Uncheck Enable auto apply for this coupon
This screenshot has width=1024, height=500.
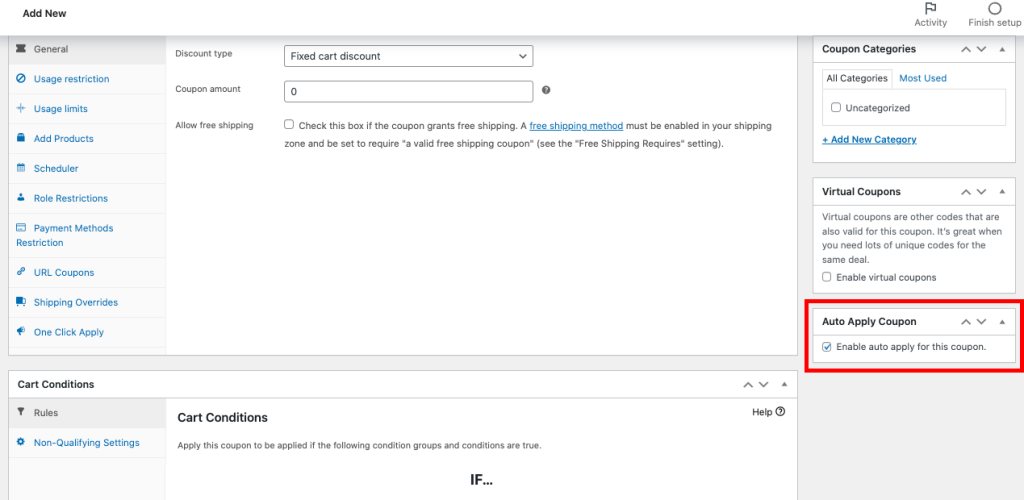click(827, 347)
